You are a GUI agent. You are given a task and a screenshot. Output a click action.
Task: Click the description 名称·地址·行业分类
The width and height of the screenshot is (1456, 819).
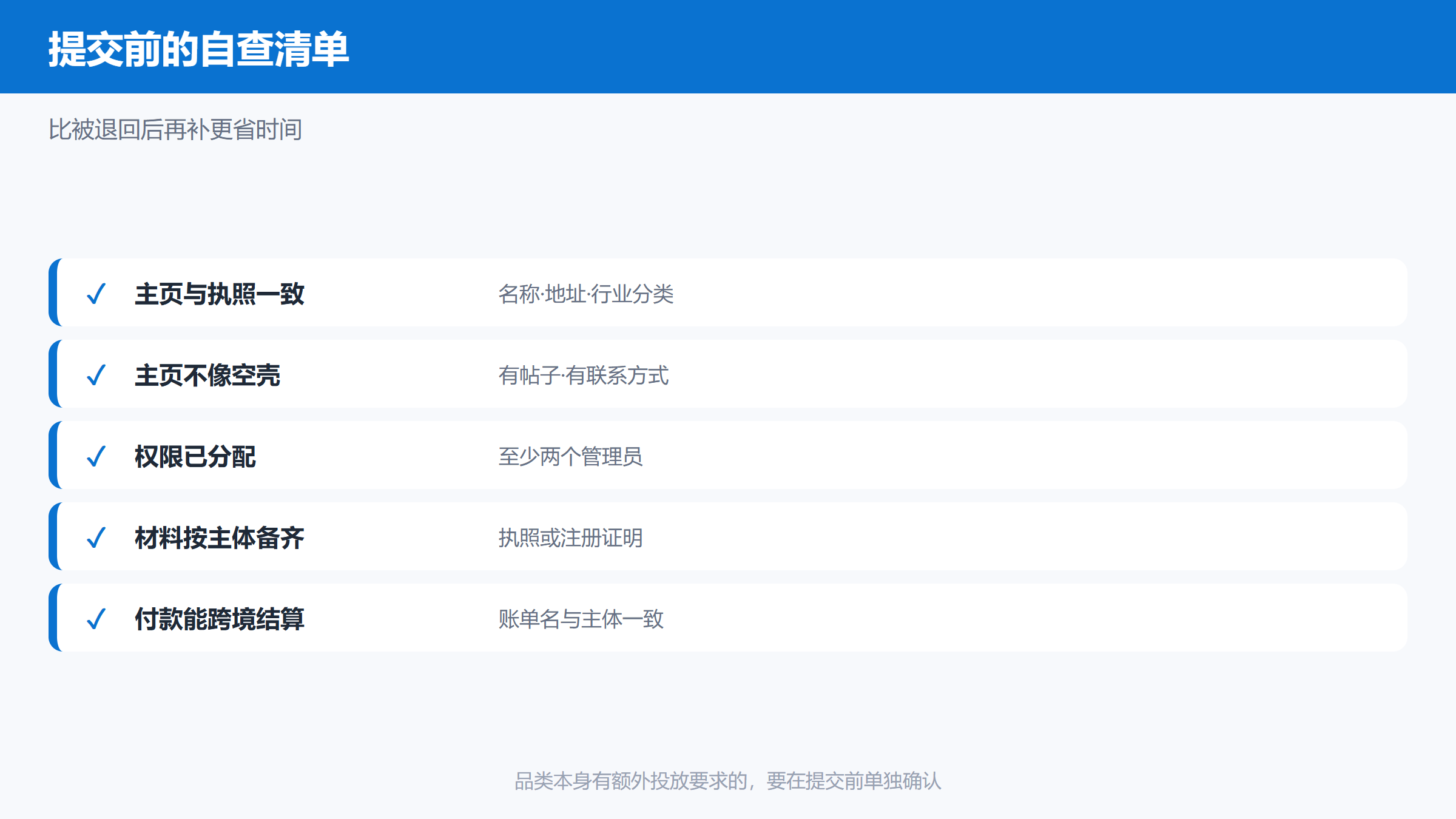(x=586, y=294)
